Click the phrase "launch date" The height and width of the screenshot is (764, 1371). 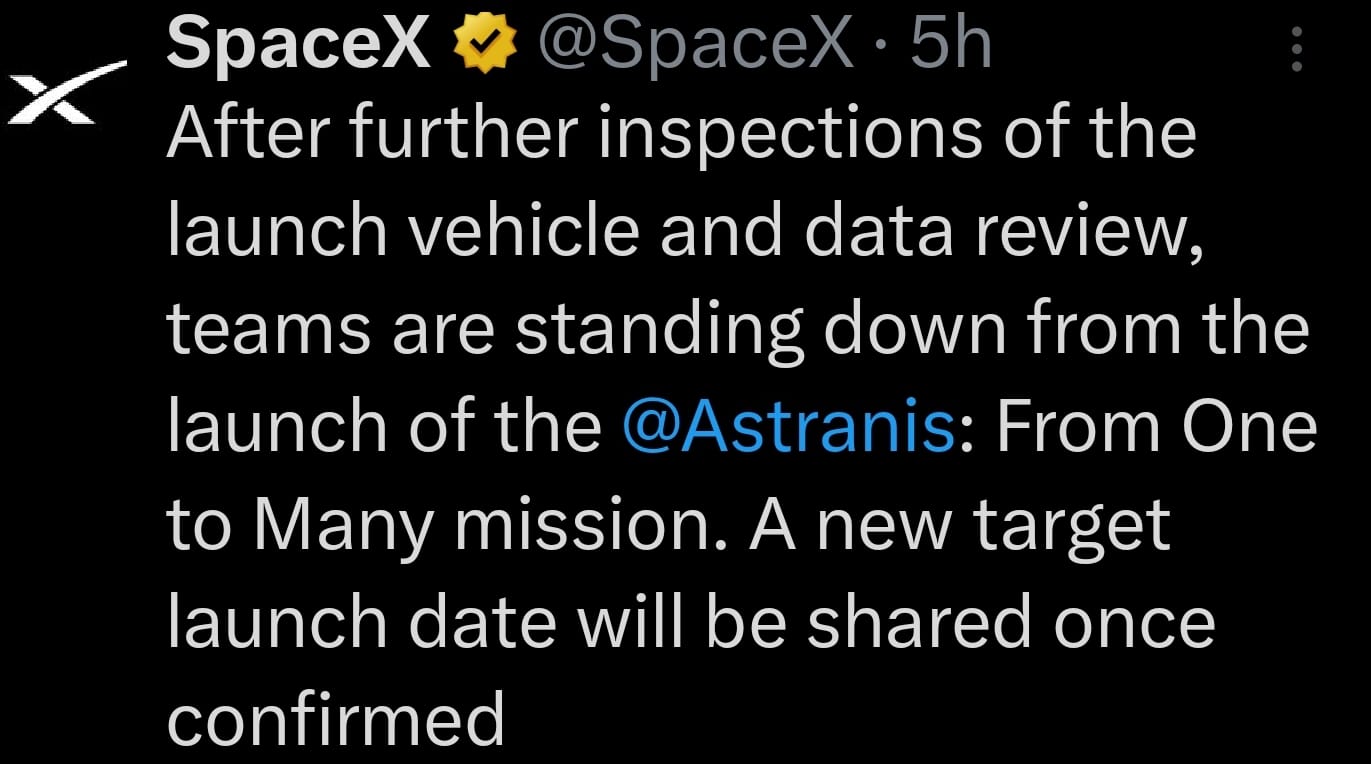coord(361,623)
